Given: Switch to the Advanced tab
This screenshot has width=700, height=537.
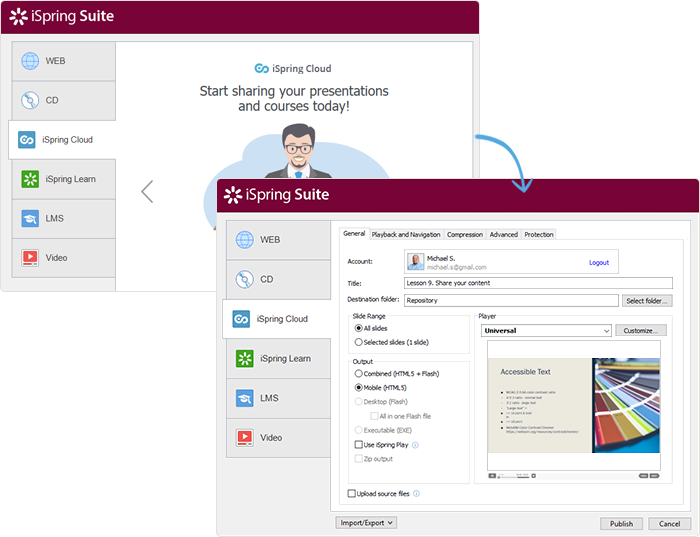Looking at the screenshot, I should (x=504, y=234).
